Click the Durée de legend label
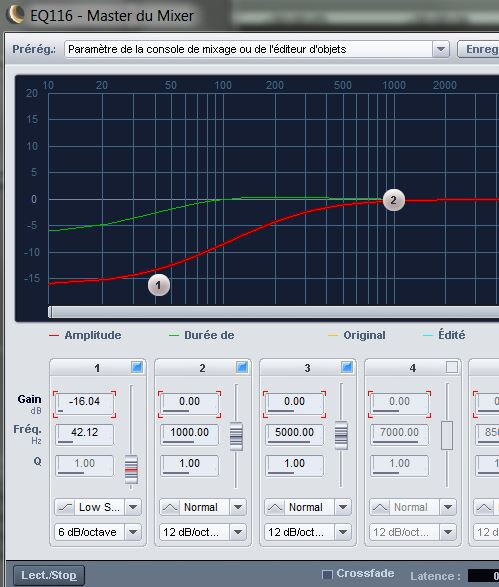The image size is (499, 587). click(209, 335)
